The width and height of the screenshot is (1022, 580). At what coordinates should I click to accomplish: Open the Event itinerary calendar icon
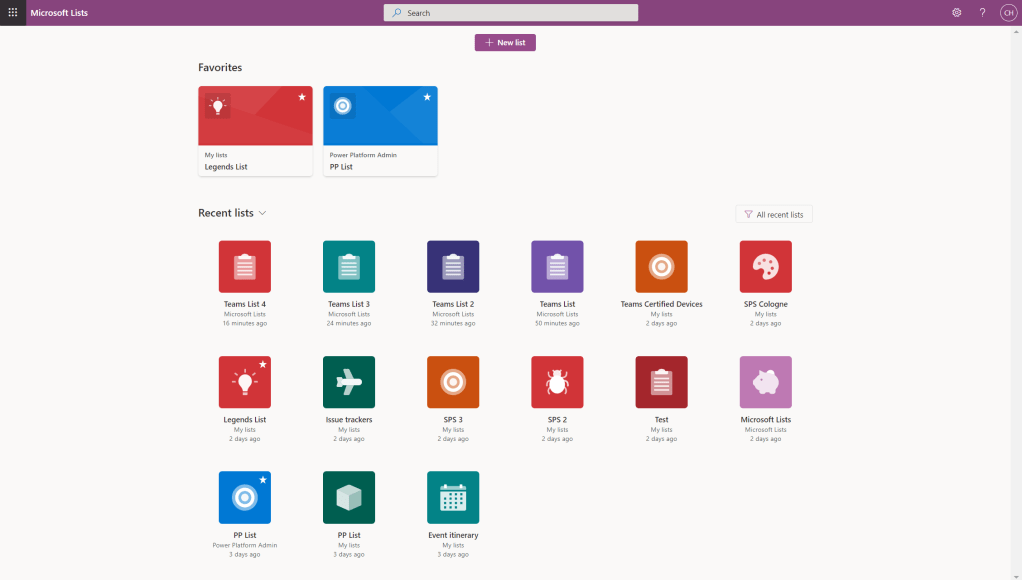pos(453,497)
